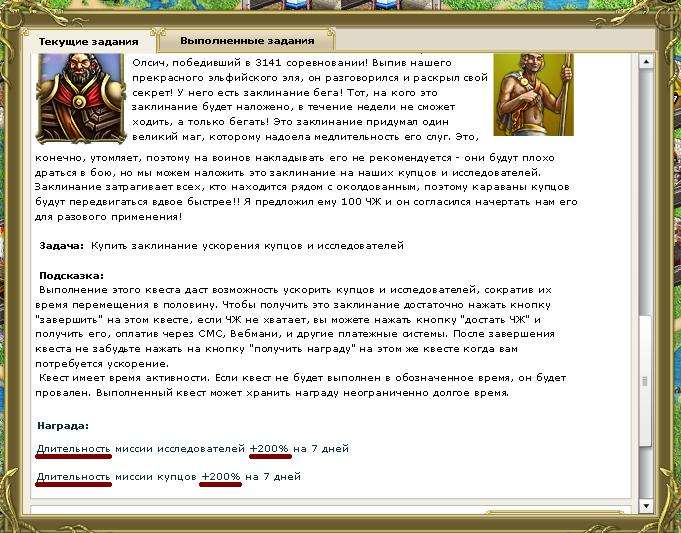Click scrollbar track below the thumb
This screenshot has height=533, width=681.
(645, 470)
